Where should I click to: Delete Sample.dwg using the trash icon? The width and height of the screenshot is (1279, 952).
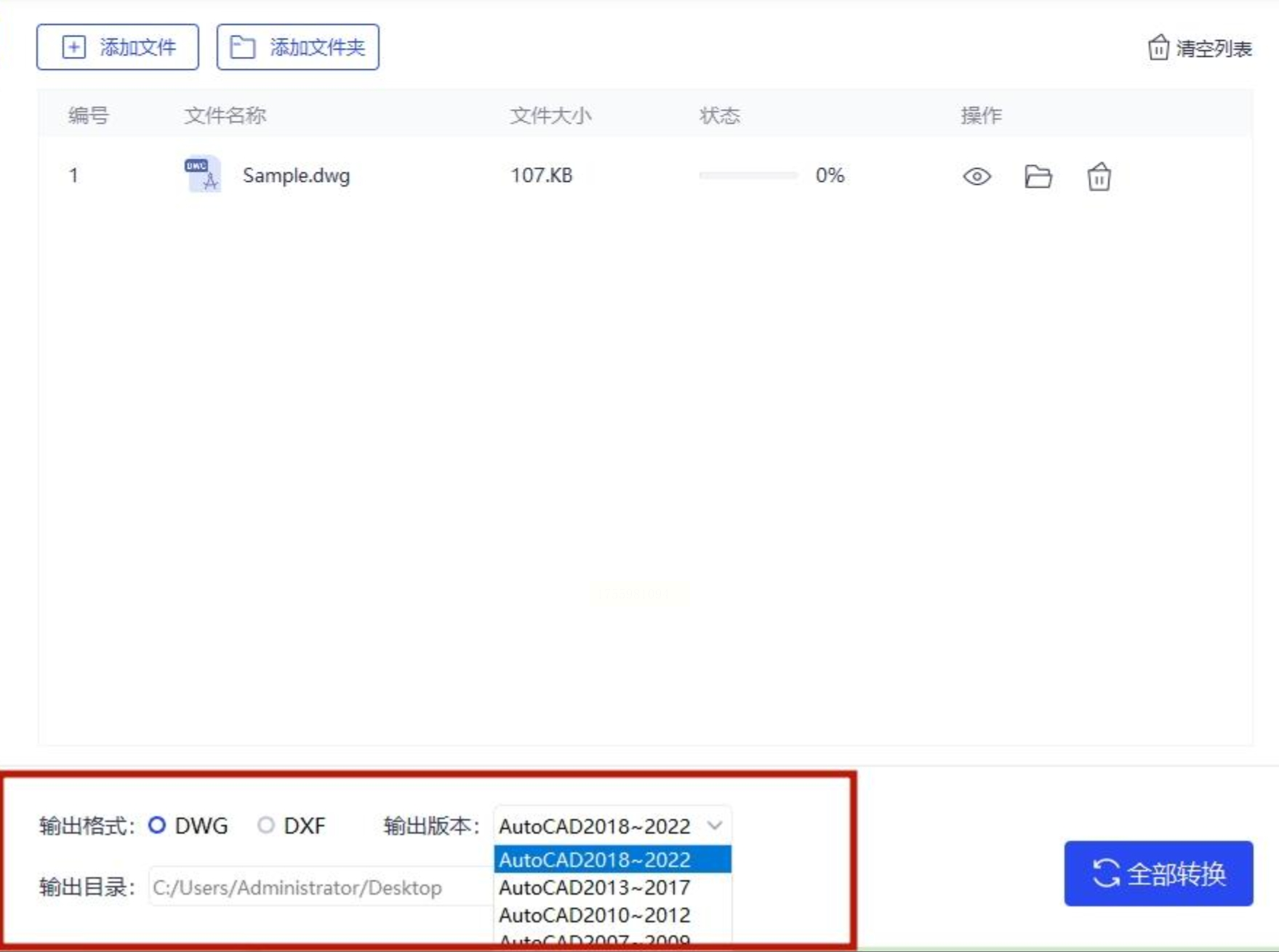[x=1099, y=177]
